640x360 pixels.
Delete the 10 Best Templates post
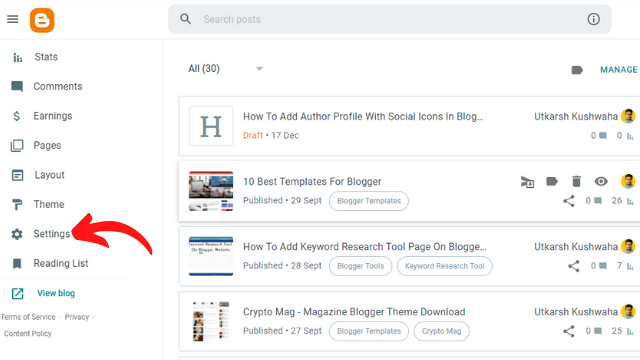pyautogui.click(x=576, y=181)
